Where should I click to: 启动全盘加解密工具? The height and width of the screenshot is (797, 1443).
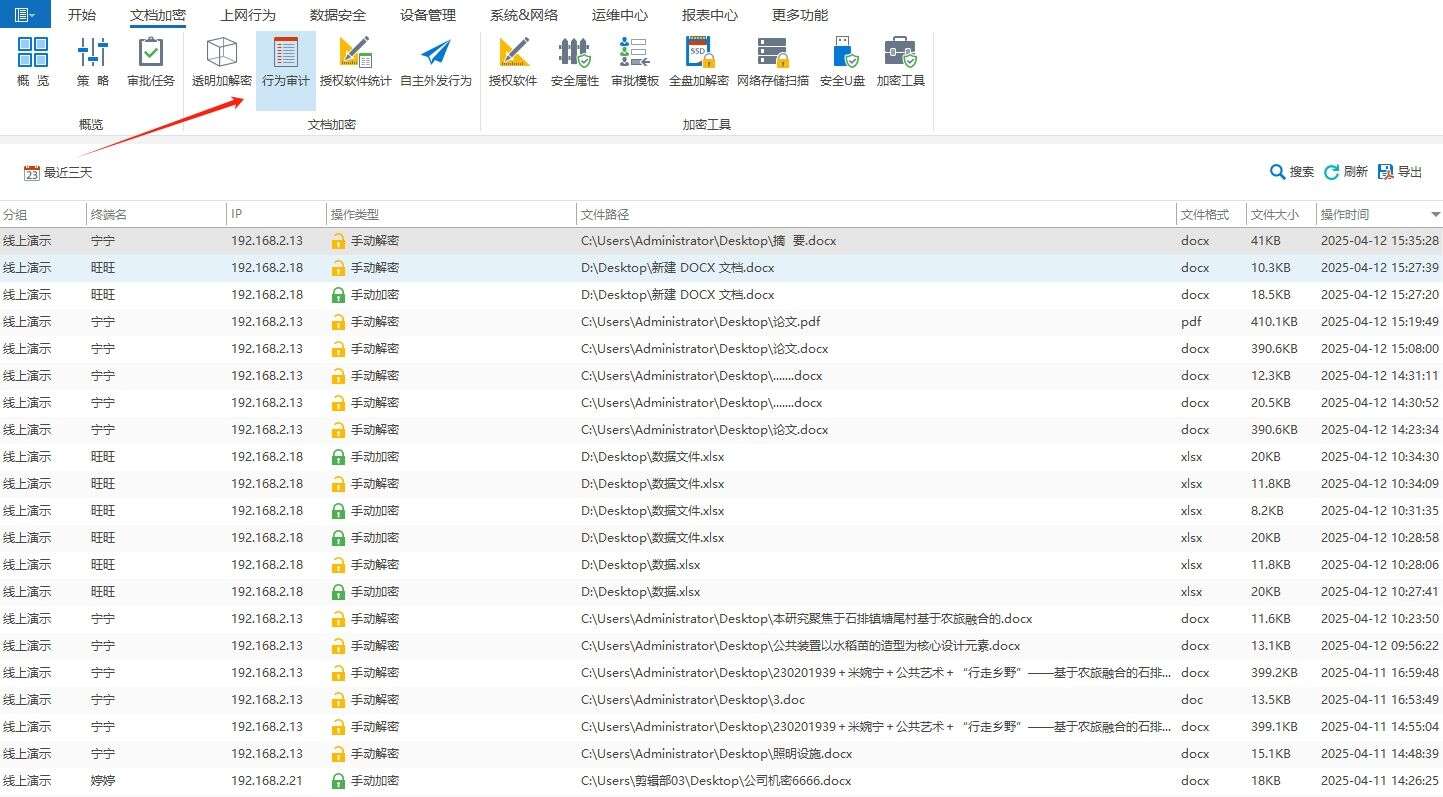[x=700, y=62]
